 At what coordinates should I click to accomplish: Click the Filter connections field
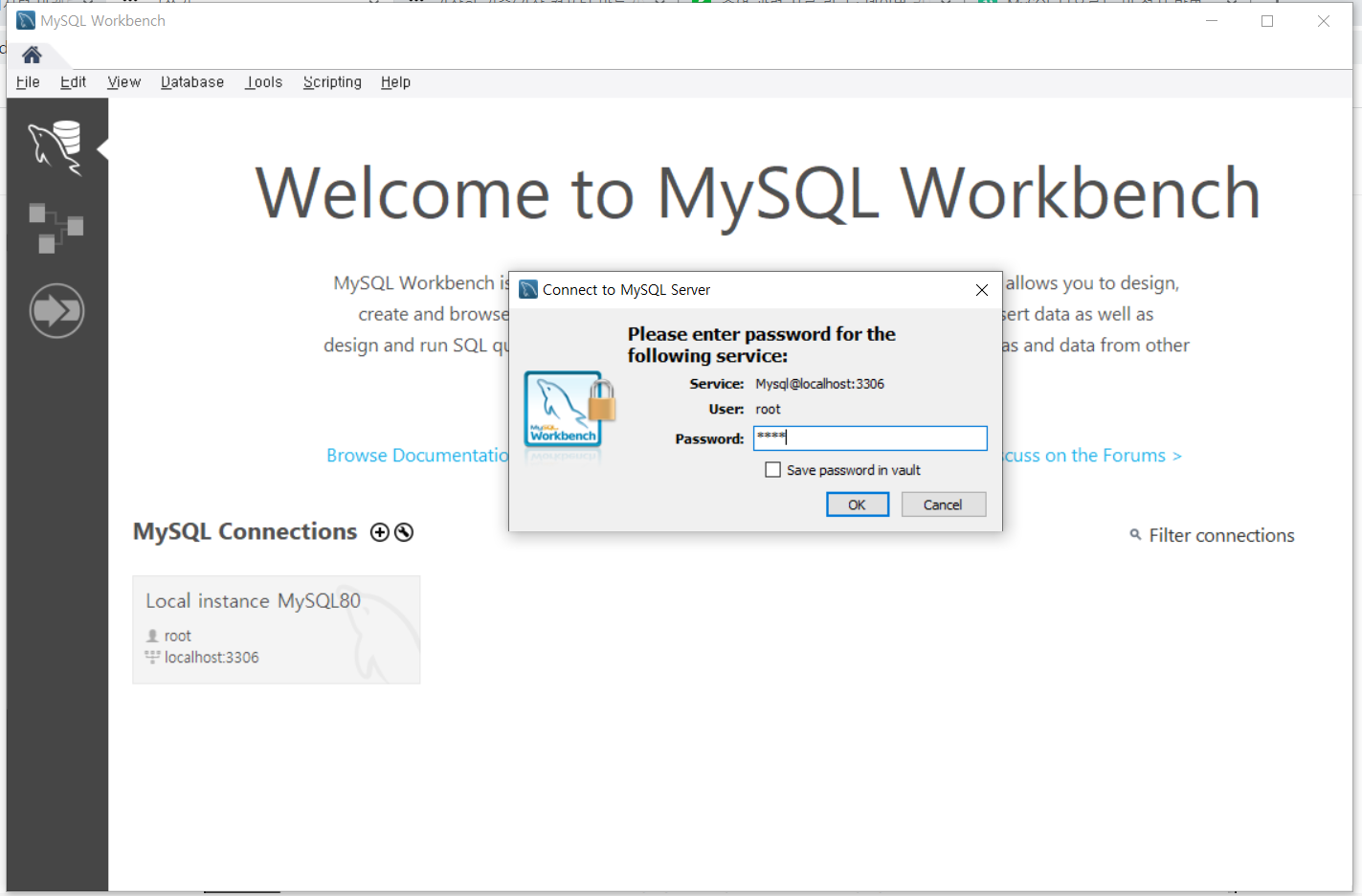click(x=1221, y=535)
